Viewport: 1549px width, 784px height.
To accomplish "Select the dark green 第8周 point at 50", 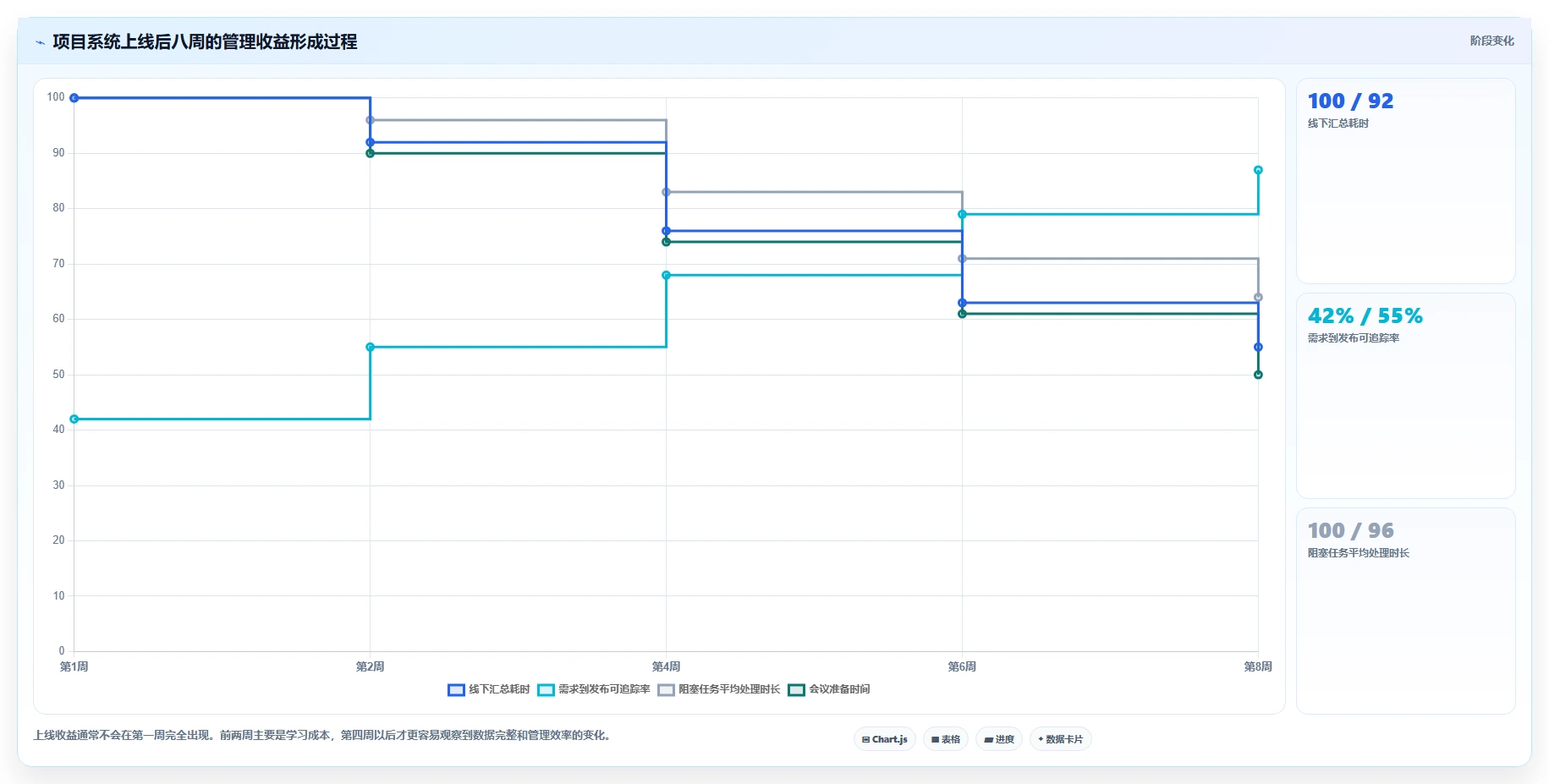I will click(1258, 375).
